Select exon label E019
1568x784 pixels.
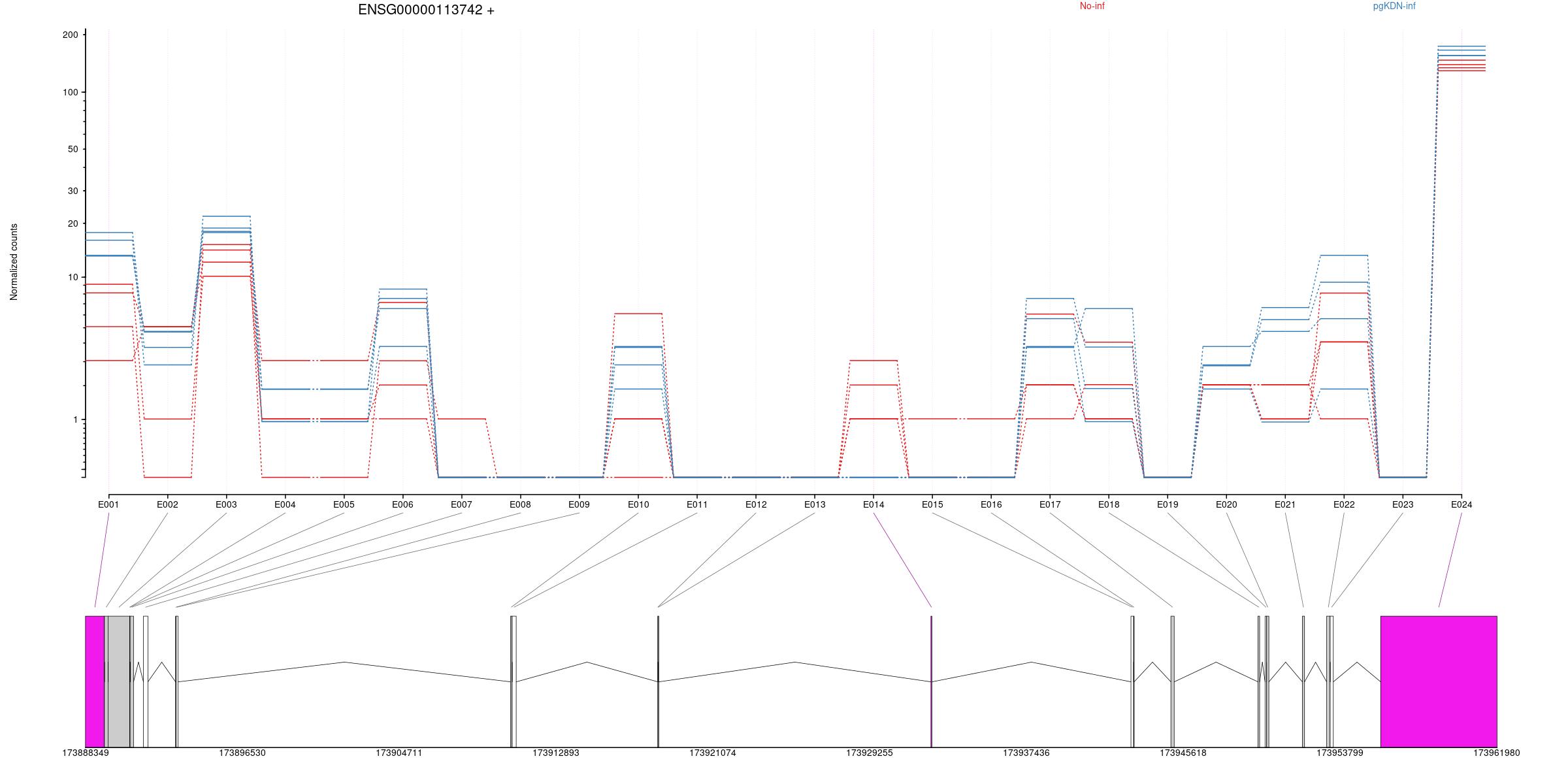(x=1168, y=504)
